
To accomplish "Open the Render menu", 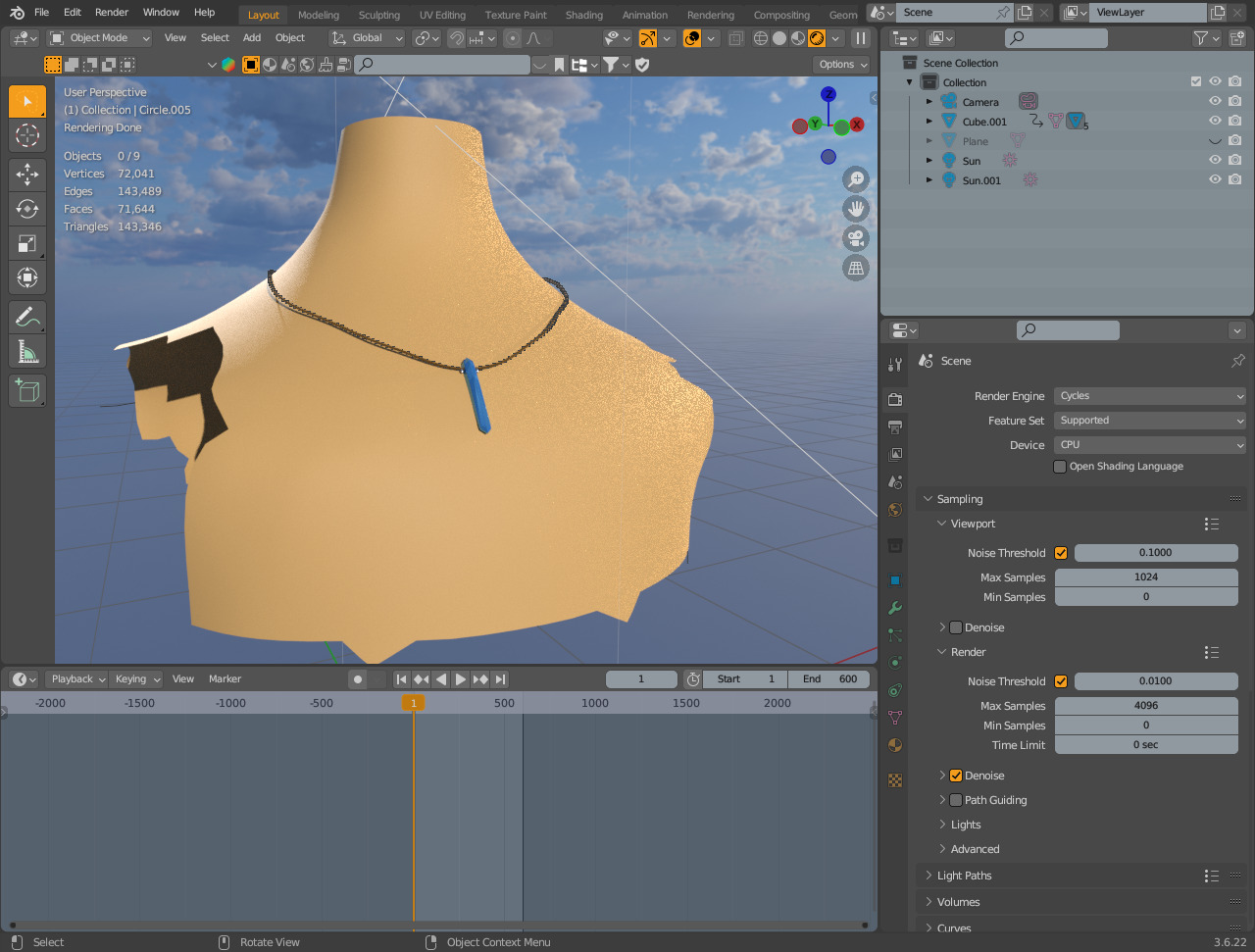I will click(x=112, y=13).
